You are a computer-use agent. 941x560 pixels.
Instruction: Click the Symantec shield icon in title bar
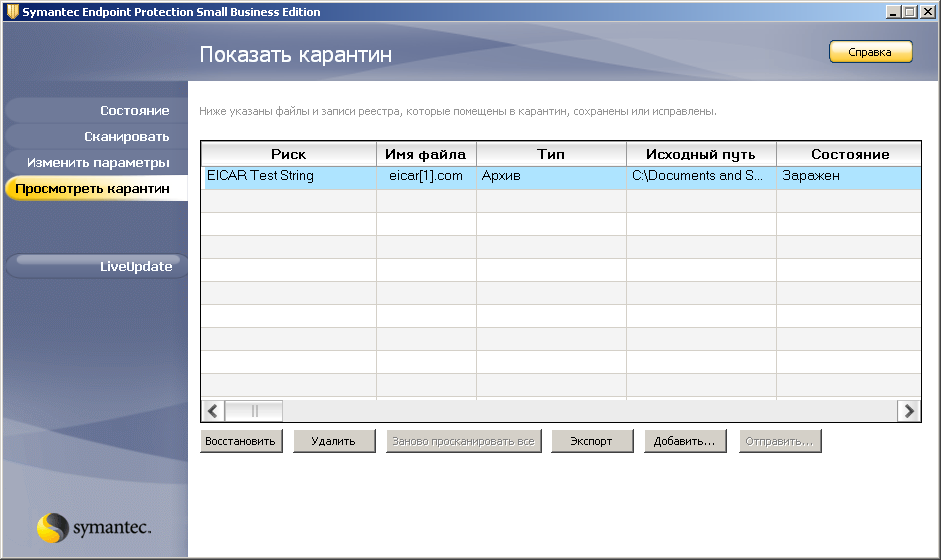click(12, 11)
